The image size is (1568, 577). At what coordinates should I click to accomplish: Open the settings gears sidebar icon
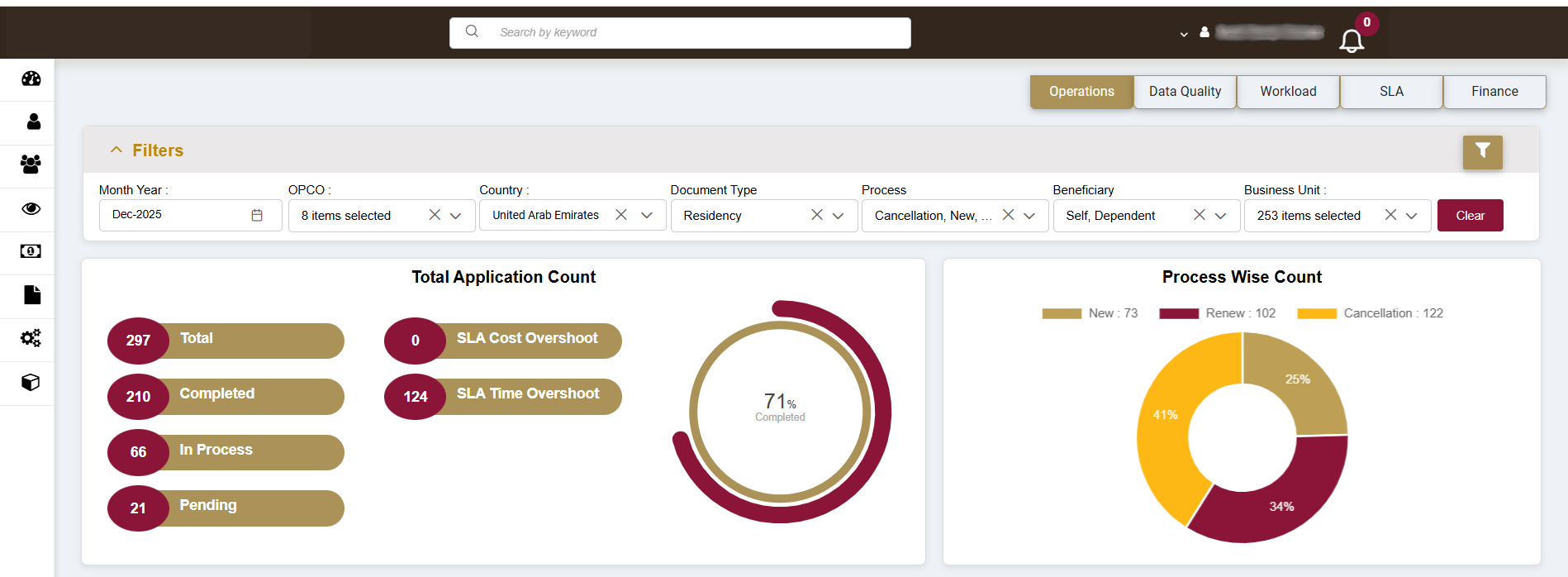point(31,338)
